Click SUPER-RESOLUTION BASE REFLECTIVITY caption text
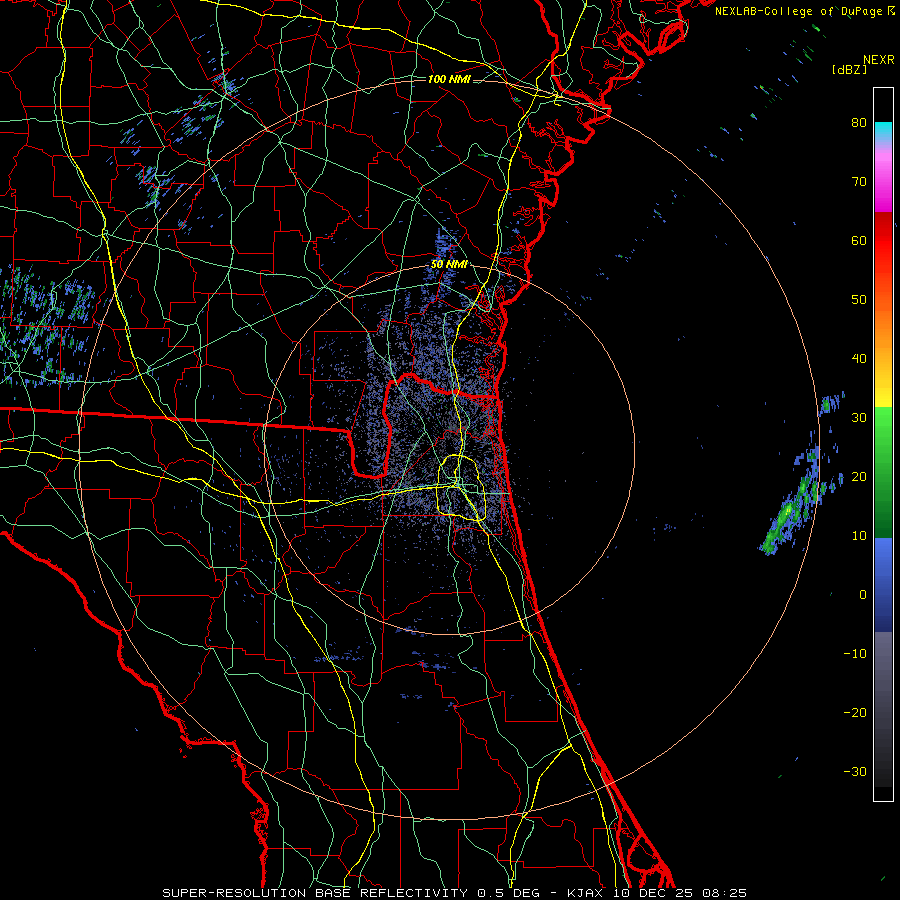900x900 pixels. (315, 893)
